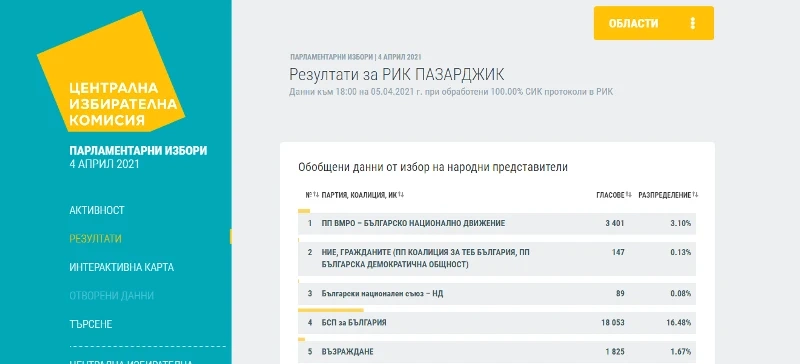Open the ОТВОРЕНИ ДАННИ menu entry
The image size is (800, 364).
(112, 296)
